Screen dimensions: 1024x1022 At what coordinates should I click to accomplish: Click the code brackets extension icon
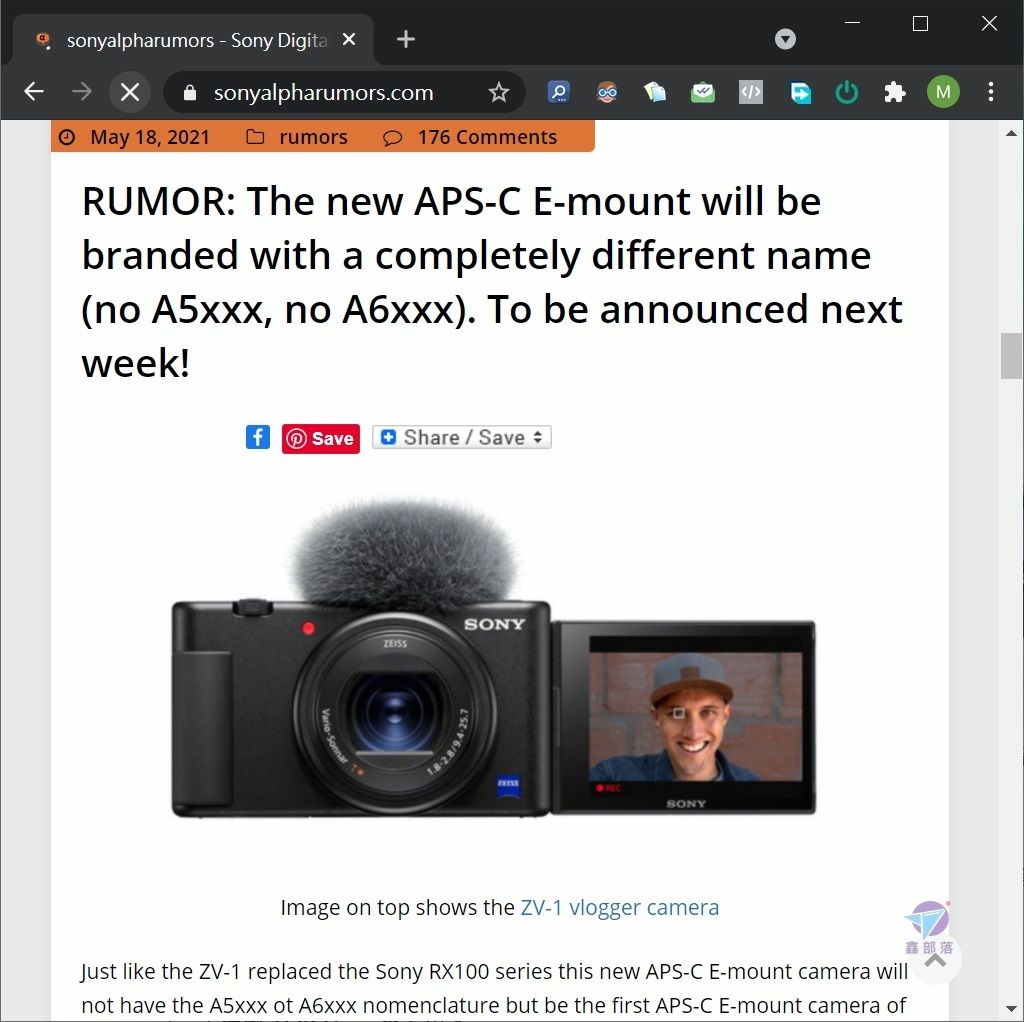point(751,92)
